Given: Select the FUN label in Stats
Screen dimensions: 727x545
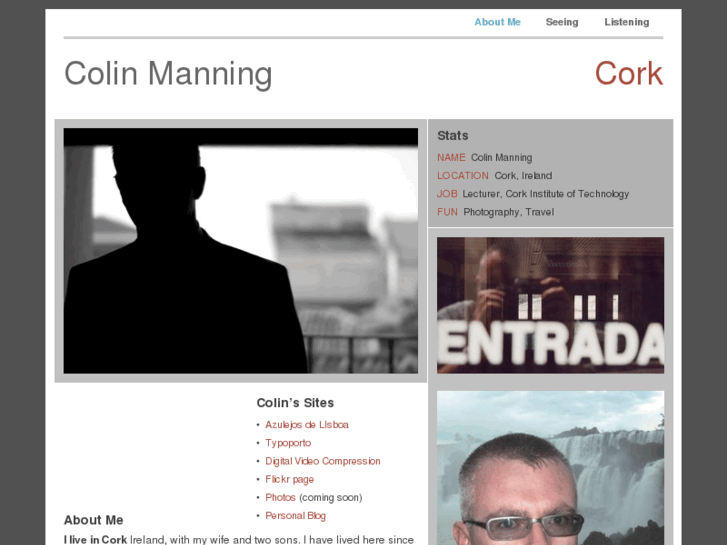Looking at the screenshot, I should [x=447, y=212].
